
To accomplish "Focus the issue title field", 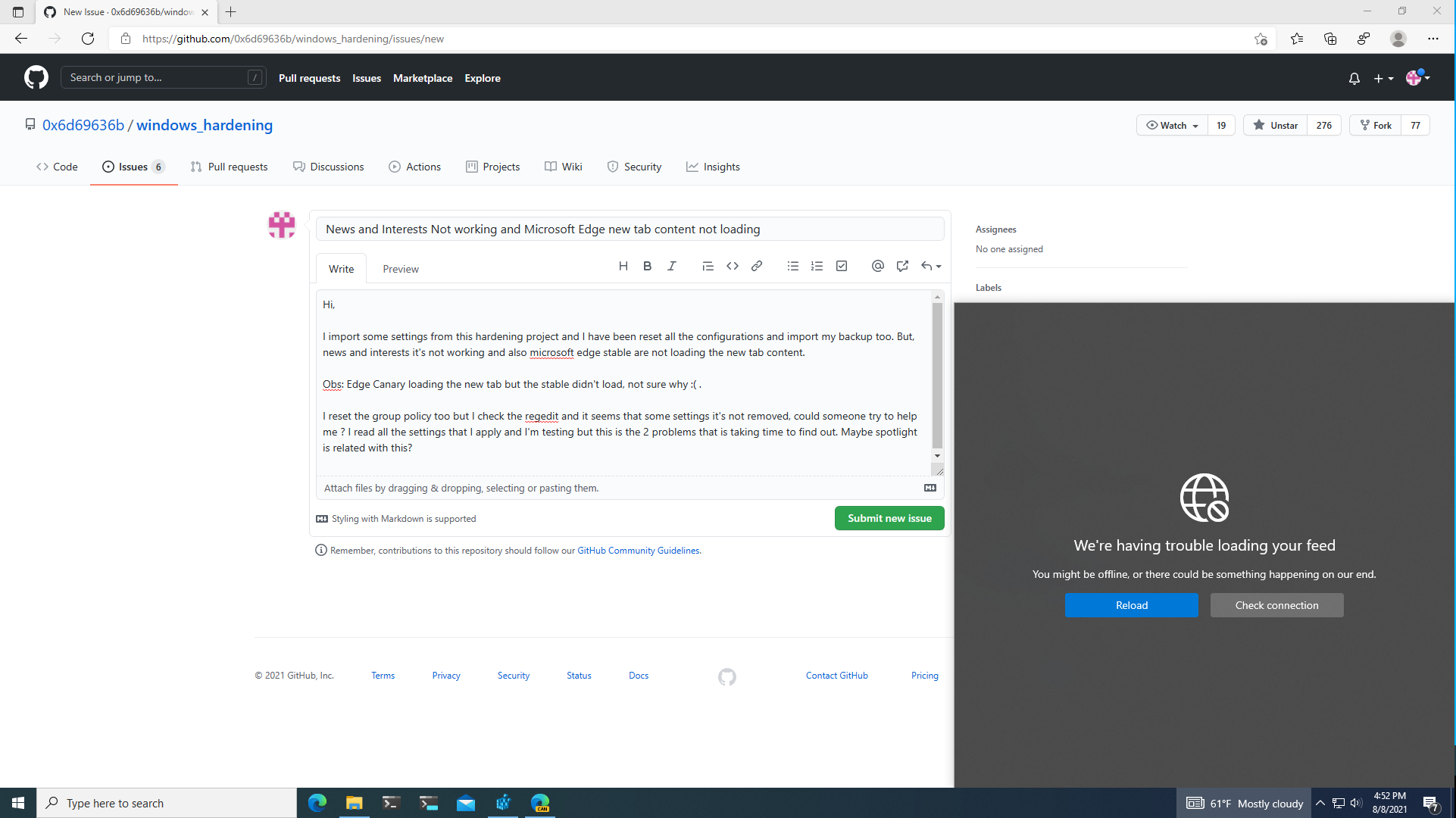I will click(630, 229).
